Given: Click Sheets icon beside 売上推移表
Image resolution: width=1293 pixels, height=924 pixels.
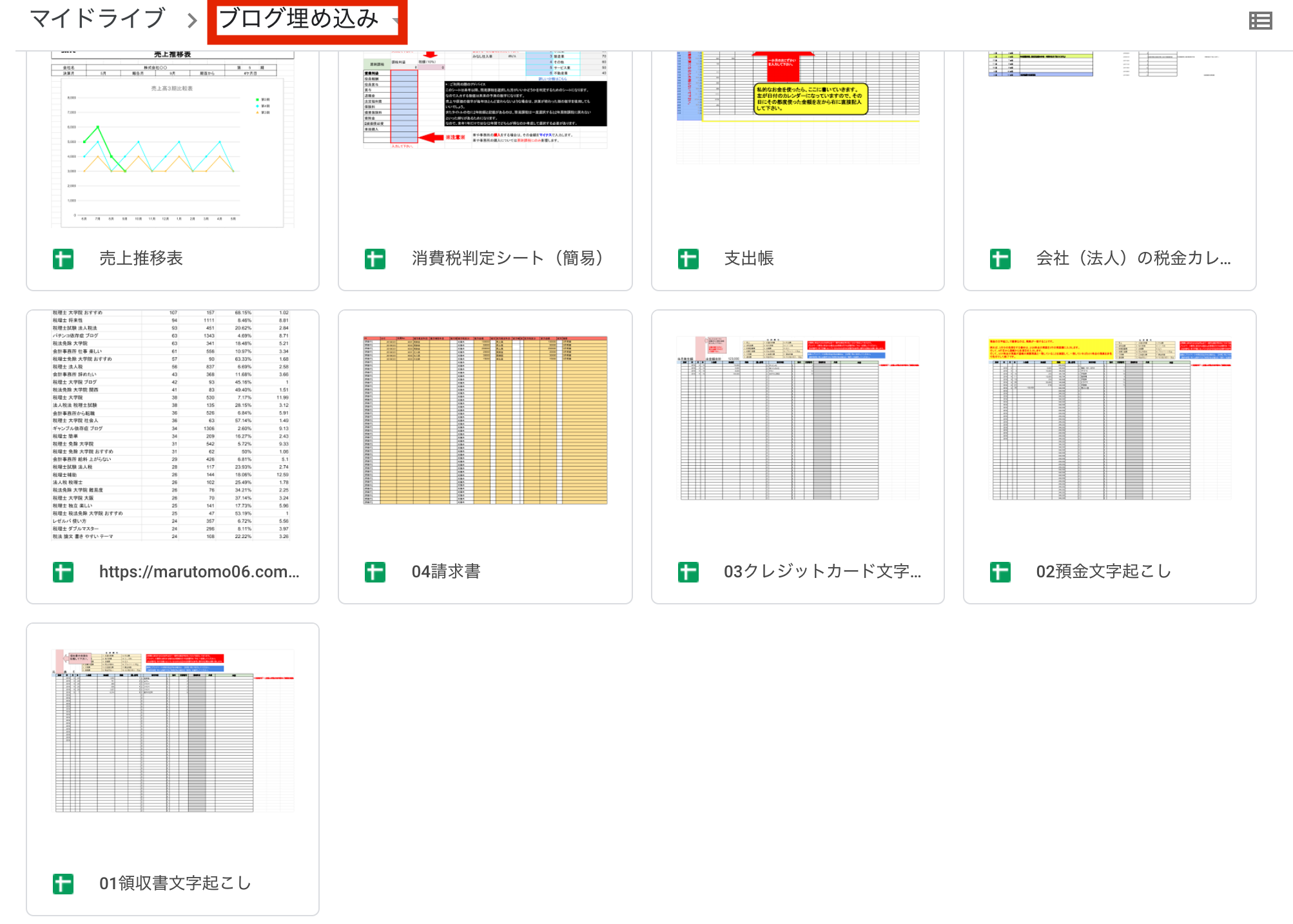Looking at the screenshot, I should 63,259.
